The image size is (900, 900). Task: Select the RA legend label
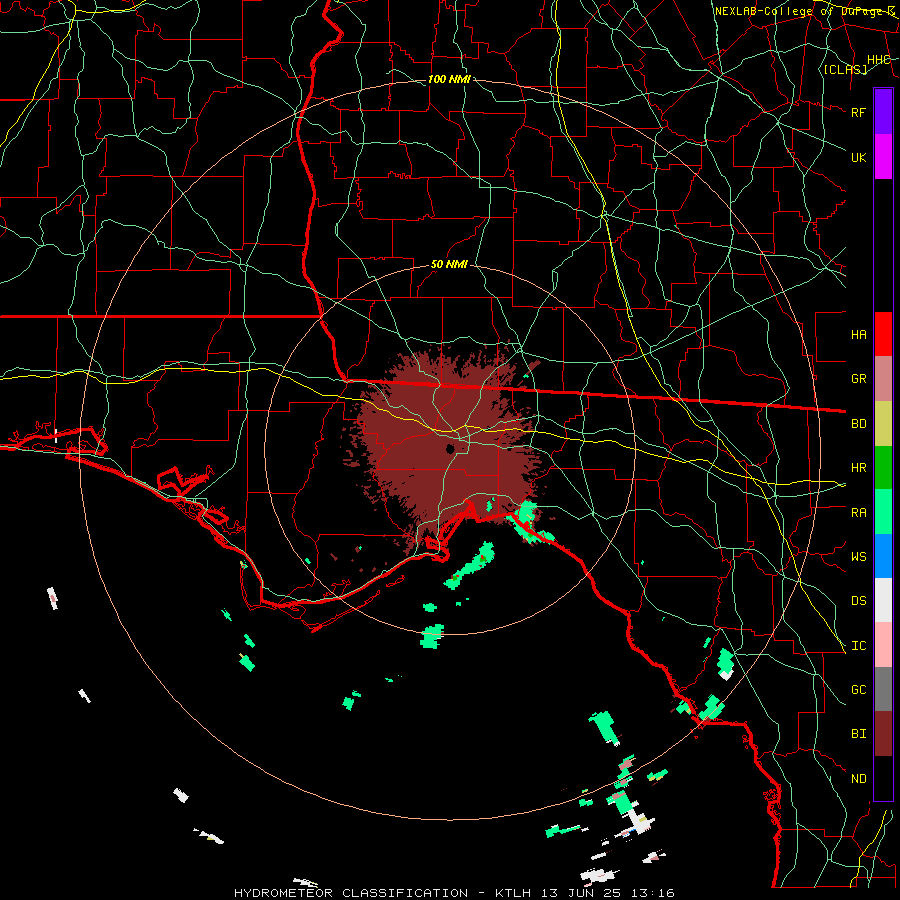pyautogui.click(x=859, y=513)
